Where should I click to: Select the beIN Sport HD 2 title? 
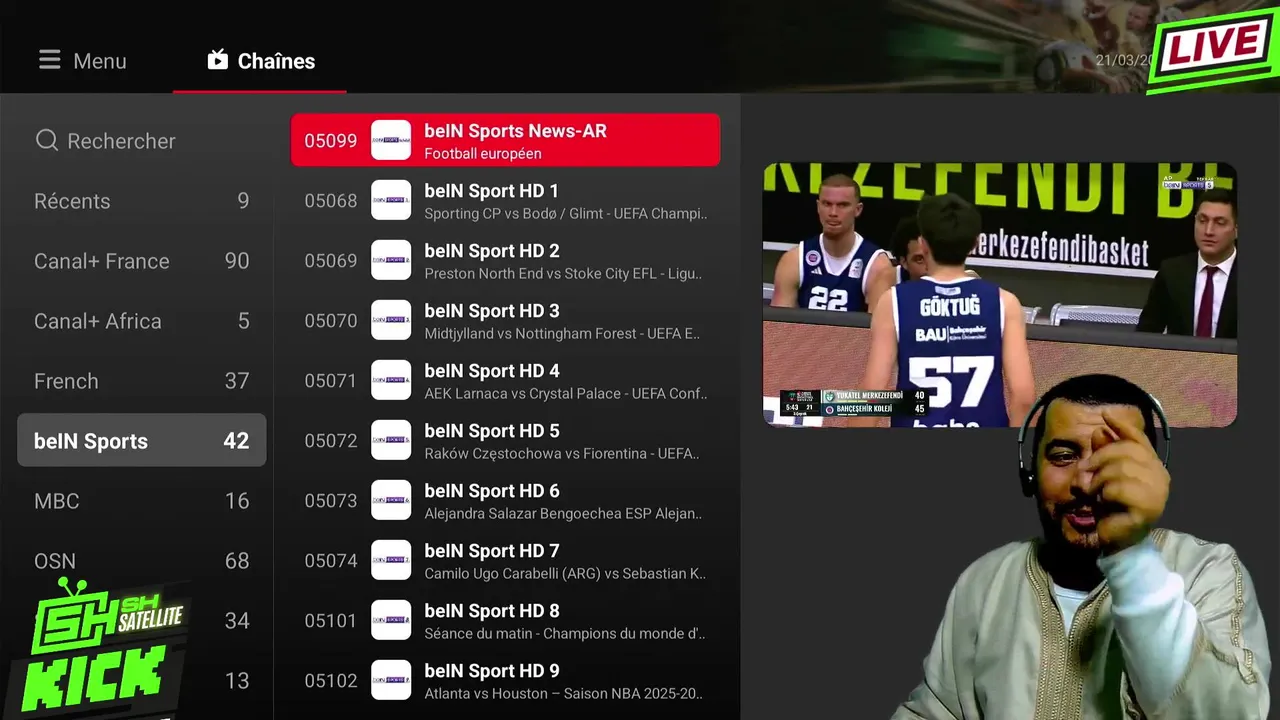(x=491, y=251)
